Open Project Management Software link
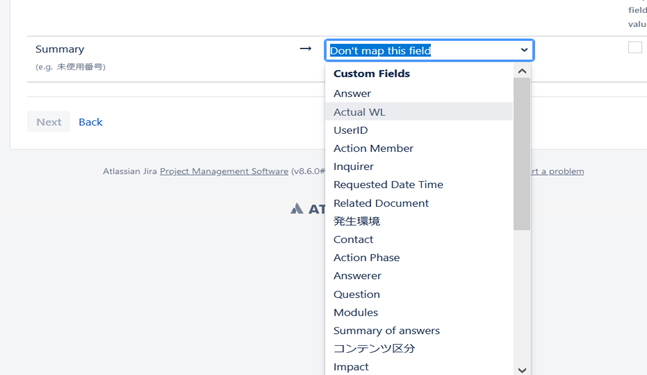This screenshot has width=647, height=375. tap(224, 171)
